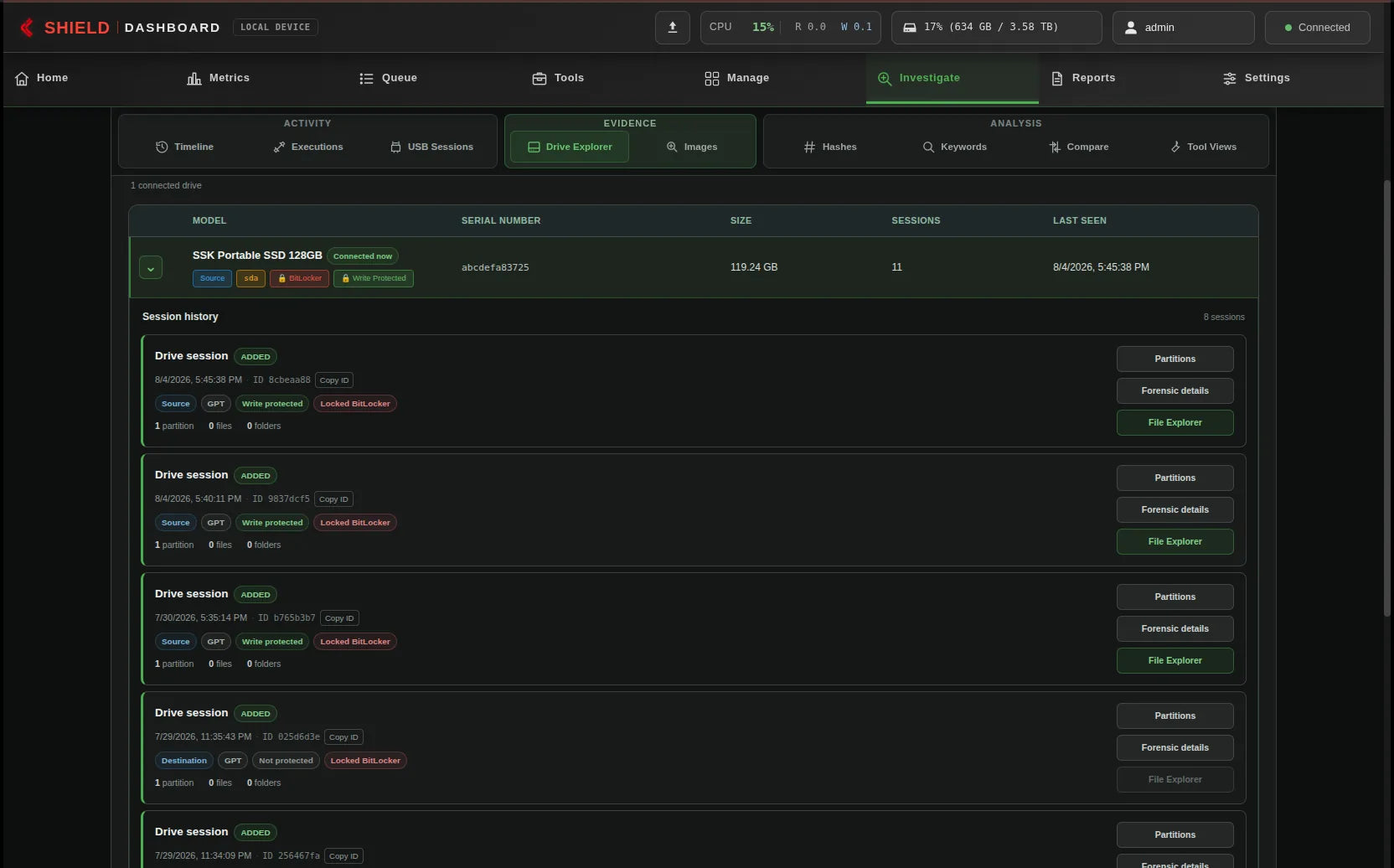
Task: Open Forensic details for session 8cbeaa88
Action: pyautogui.click(x=1175, y=390)
